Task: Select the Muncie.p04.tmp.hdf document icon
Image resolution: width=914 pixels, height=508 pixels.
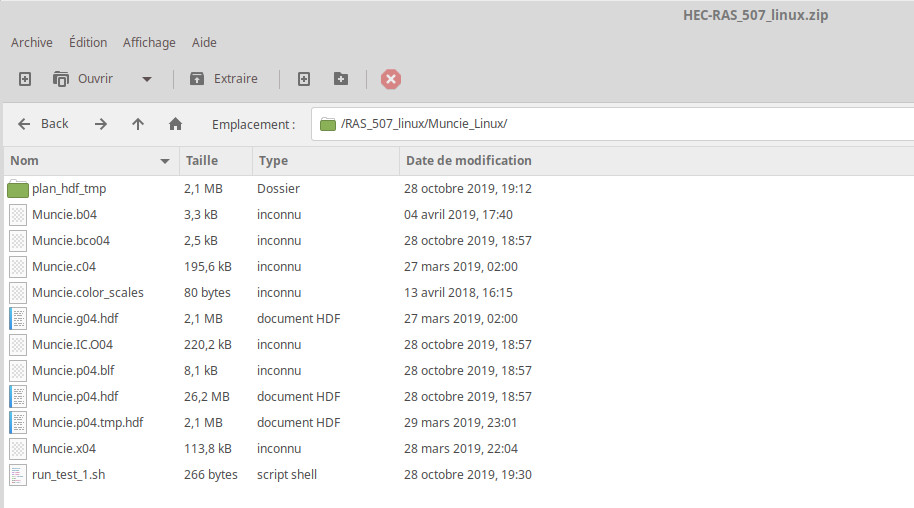Action: pos(17,423)
